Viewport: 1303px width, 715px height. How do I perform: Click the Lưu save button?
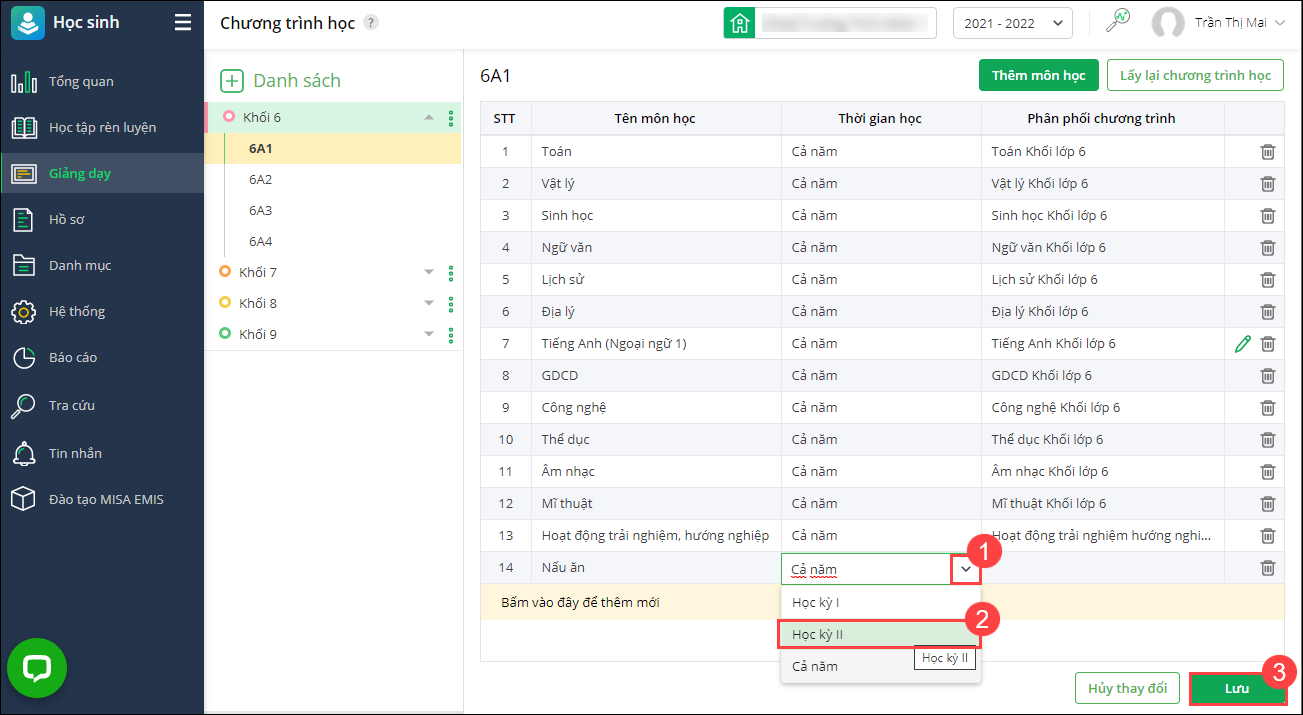(x=1237, y=689)
